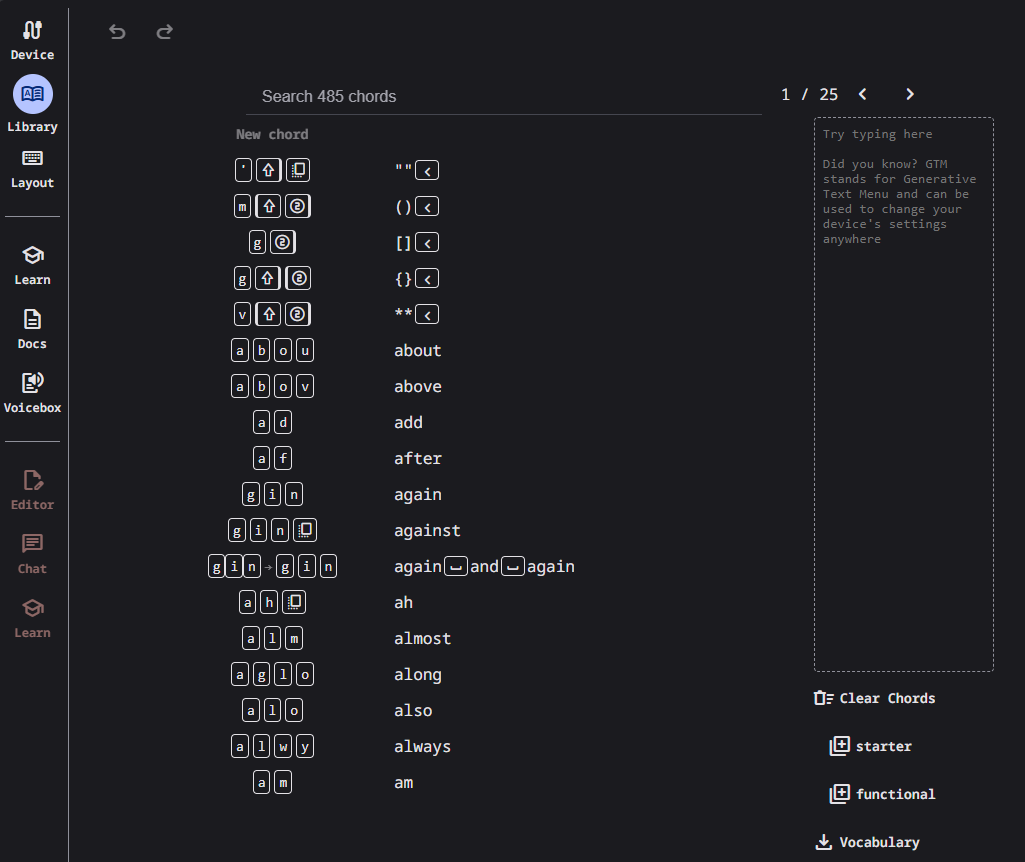Download the Vocabulary chord list
1025x862 pixels.
[867, 842]
